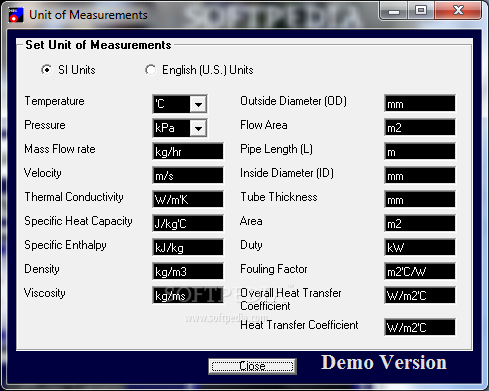Minimize the Unit of Measurements window

[x=394, y=11]
